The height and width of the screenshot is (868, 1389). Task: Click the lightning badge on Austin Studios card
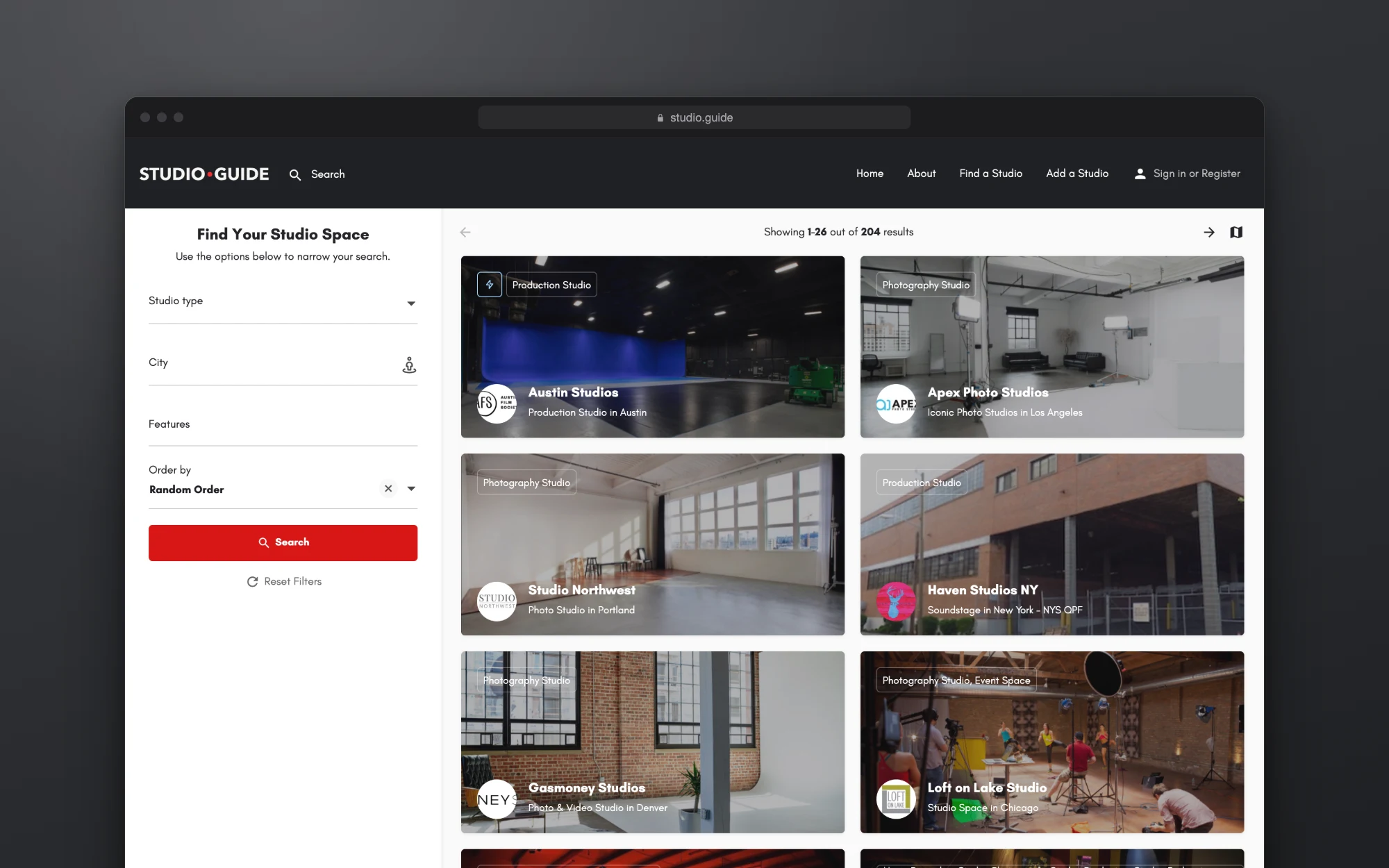coord(490,285)
